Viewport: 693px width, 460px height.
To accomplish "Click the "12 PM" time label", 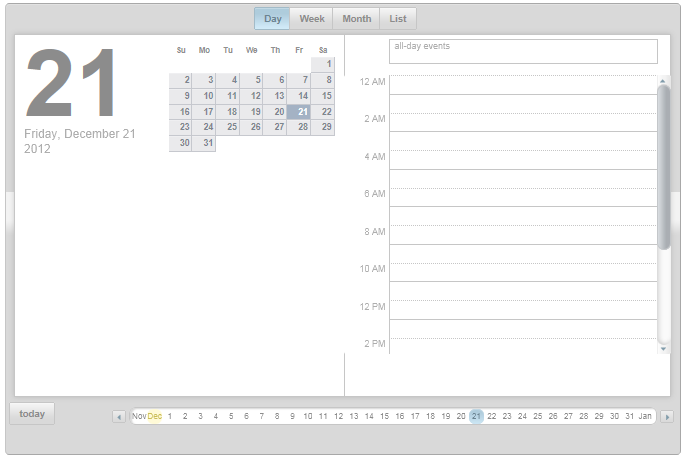I will point(373,307).
